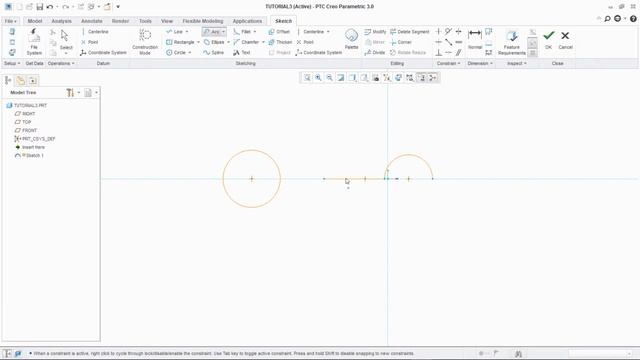The image size is (640, 360).
Task: Open the Line tool dropdown arrow
Action: [x=187, y=31]
